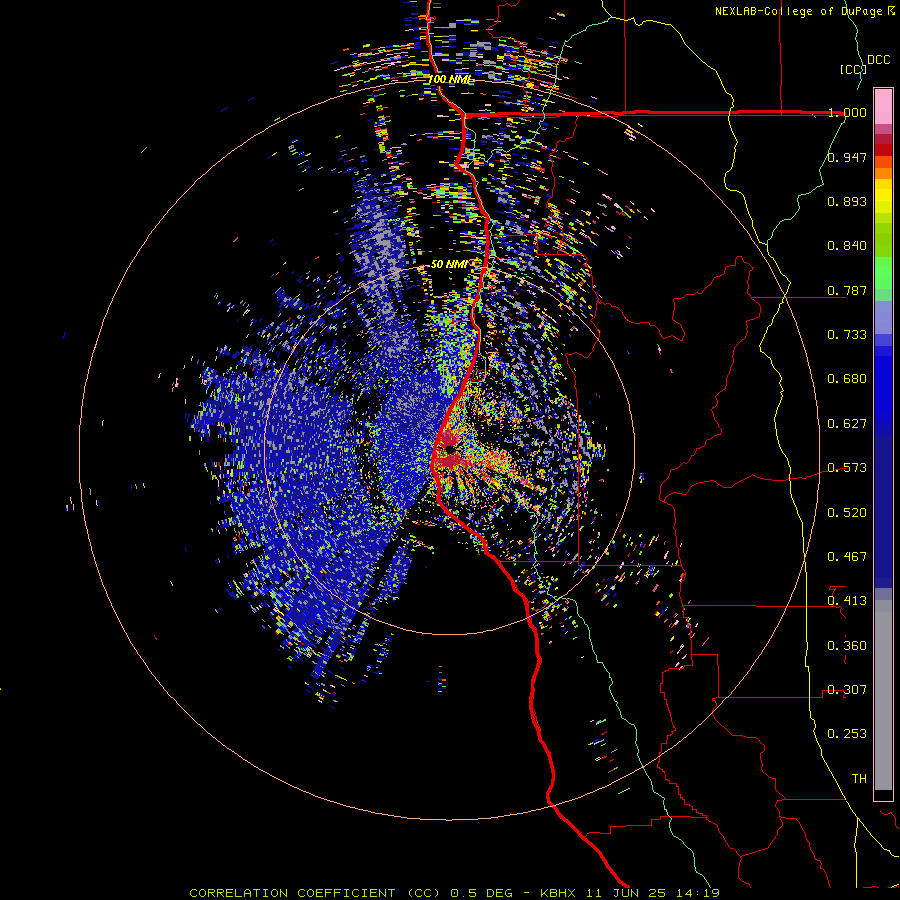Click the 0.360 legend value
900x900 pixels.
point(847,646)
